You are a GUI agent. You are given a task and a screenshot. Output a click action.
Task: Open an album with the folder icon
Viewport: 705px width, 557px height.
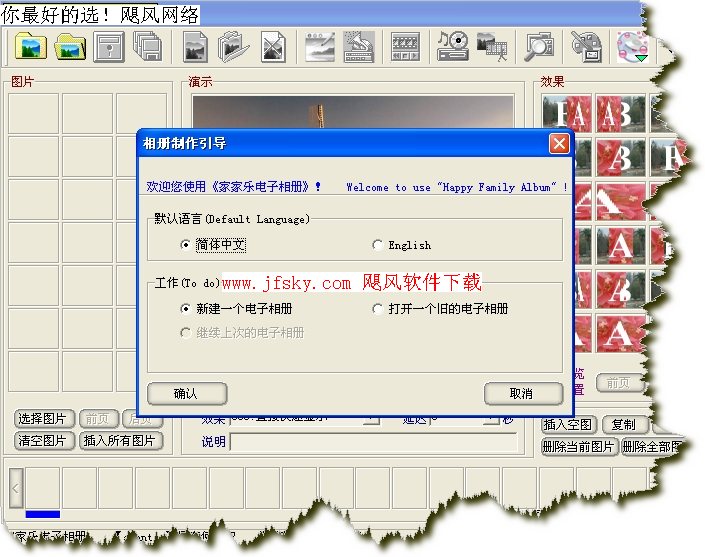click(70, 46)
